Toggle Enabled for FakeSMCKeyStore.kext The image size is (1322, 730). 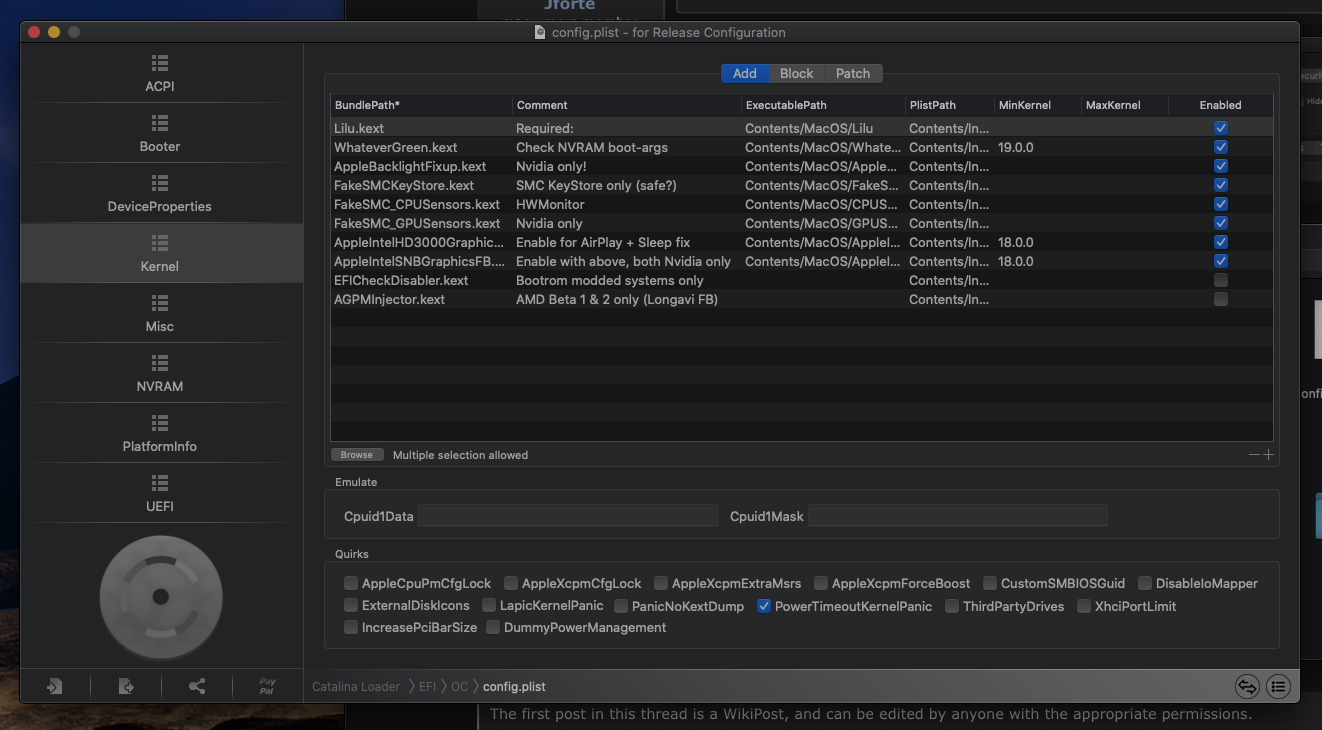(1220, 185)
